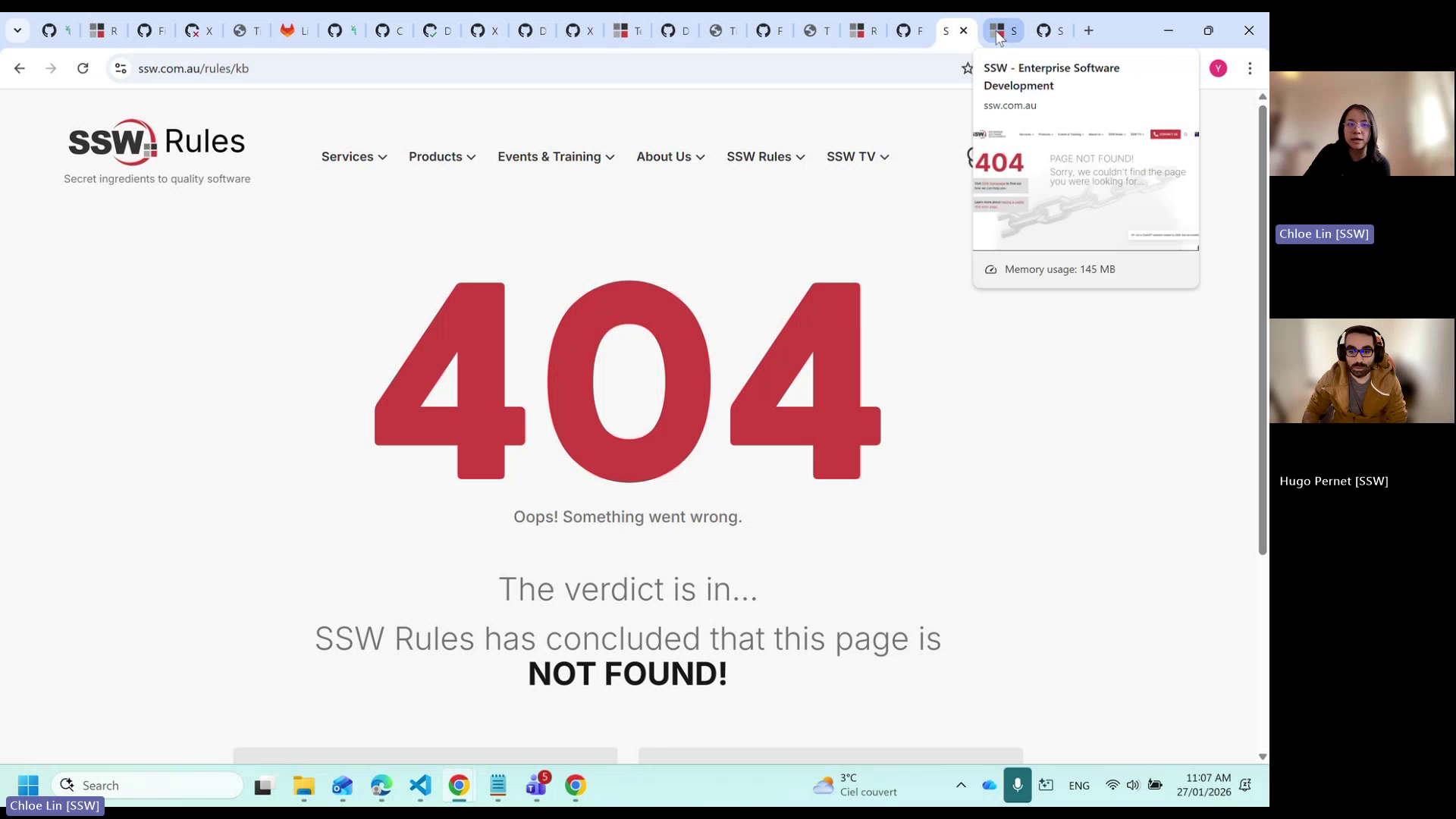This screenshot has height=819, width=1456.
Task: Open Visual Studio Code from taskbar
Action: pyautogui.click(x=420, y=786)
